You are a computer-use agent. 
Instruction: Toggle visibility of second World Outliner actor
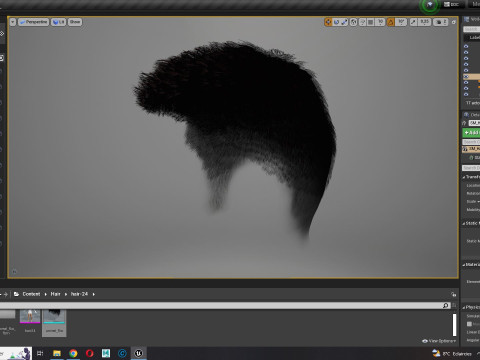[466, 52]
